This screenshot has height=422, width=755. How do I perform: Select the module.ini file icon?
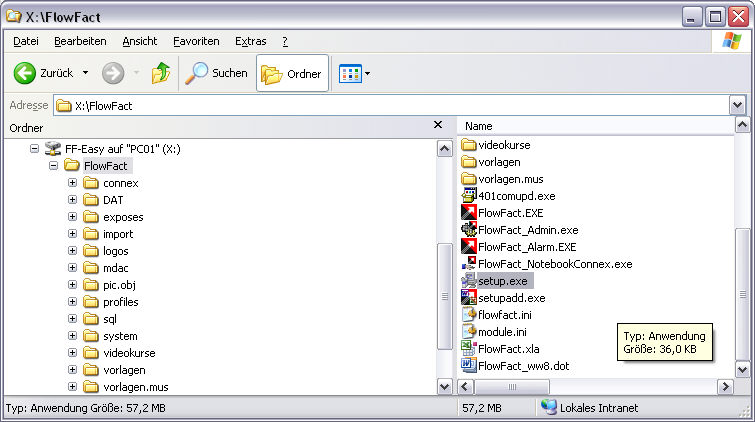click(x=469, y=331)
